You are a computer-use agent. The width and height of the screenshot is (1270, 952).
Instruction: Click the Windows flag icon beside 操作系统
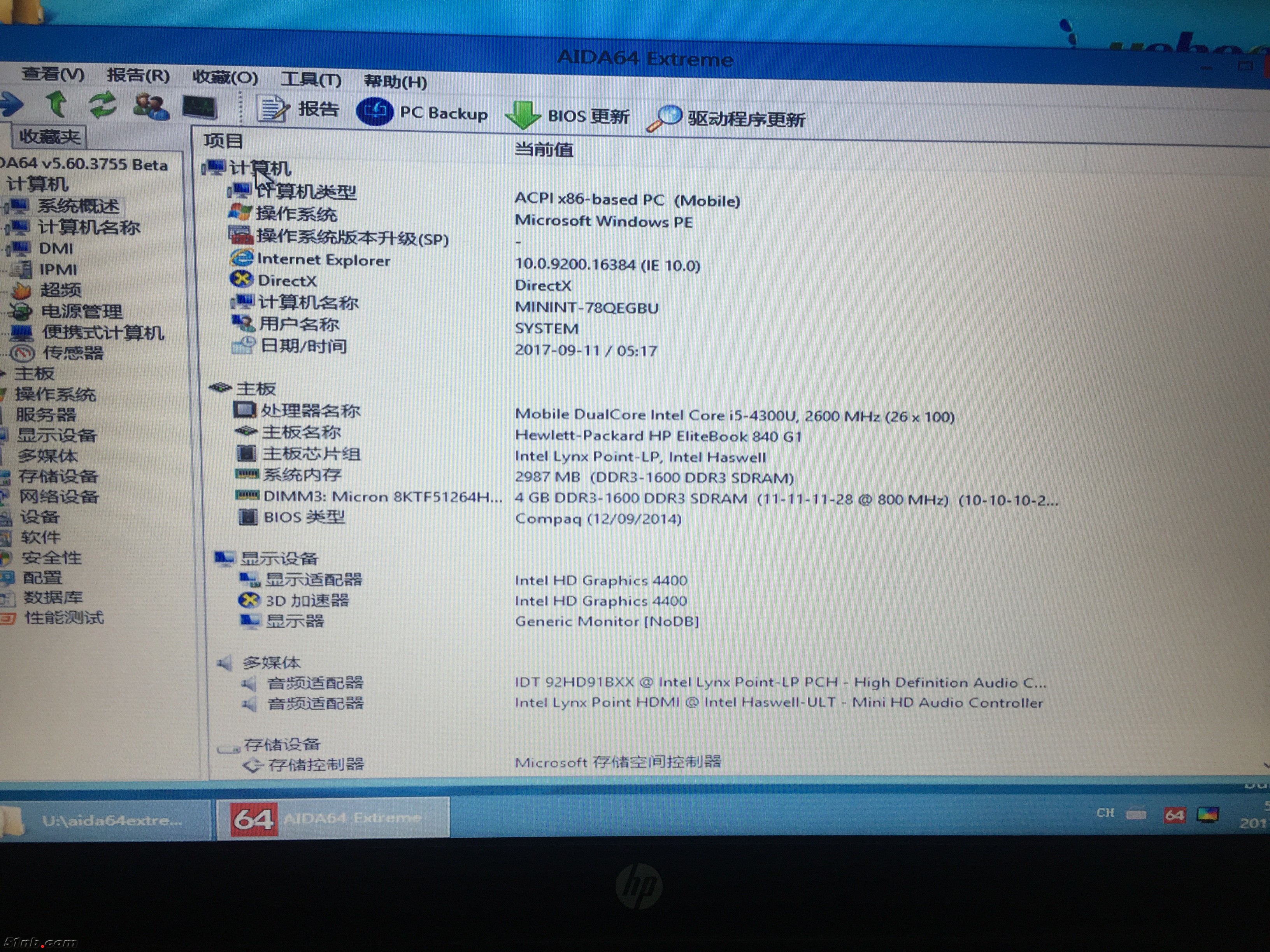(x=240, y=212)
